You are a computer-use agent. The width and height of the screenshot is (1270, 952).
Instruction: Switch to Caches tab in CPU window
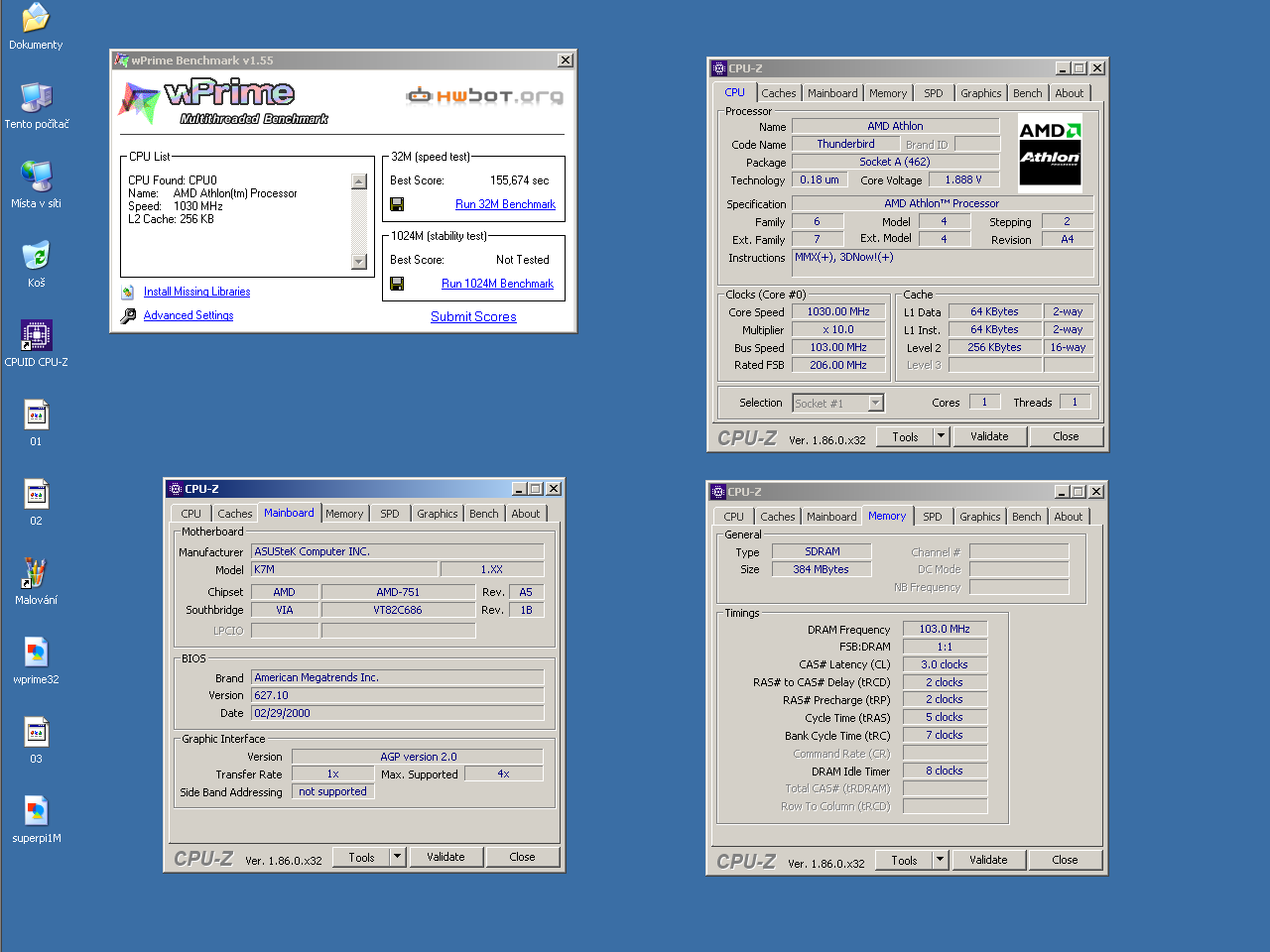coord(779,93)
